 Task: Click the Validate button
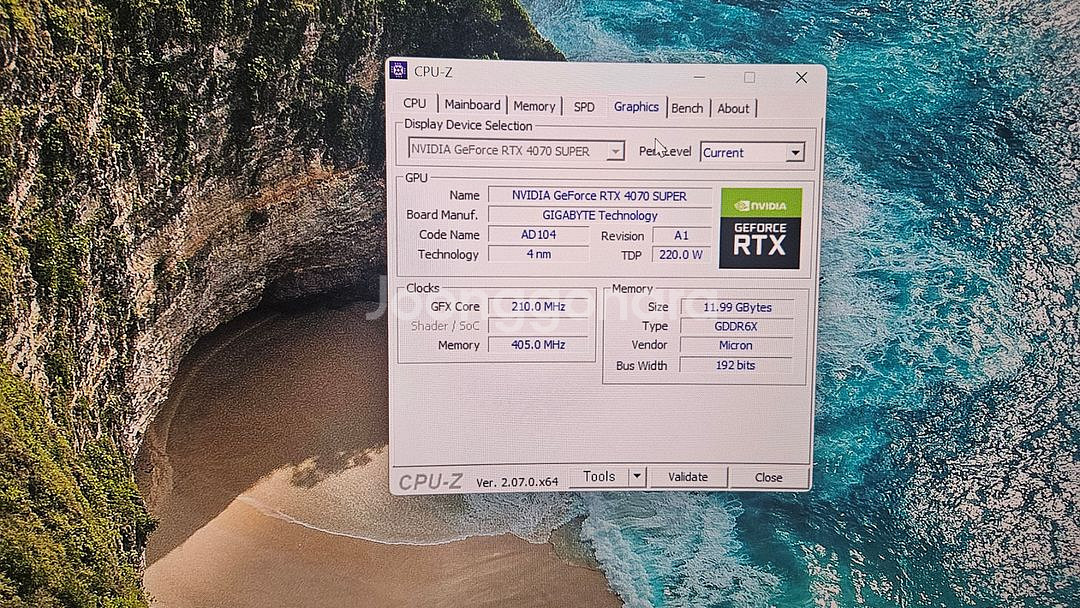688,476
